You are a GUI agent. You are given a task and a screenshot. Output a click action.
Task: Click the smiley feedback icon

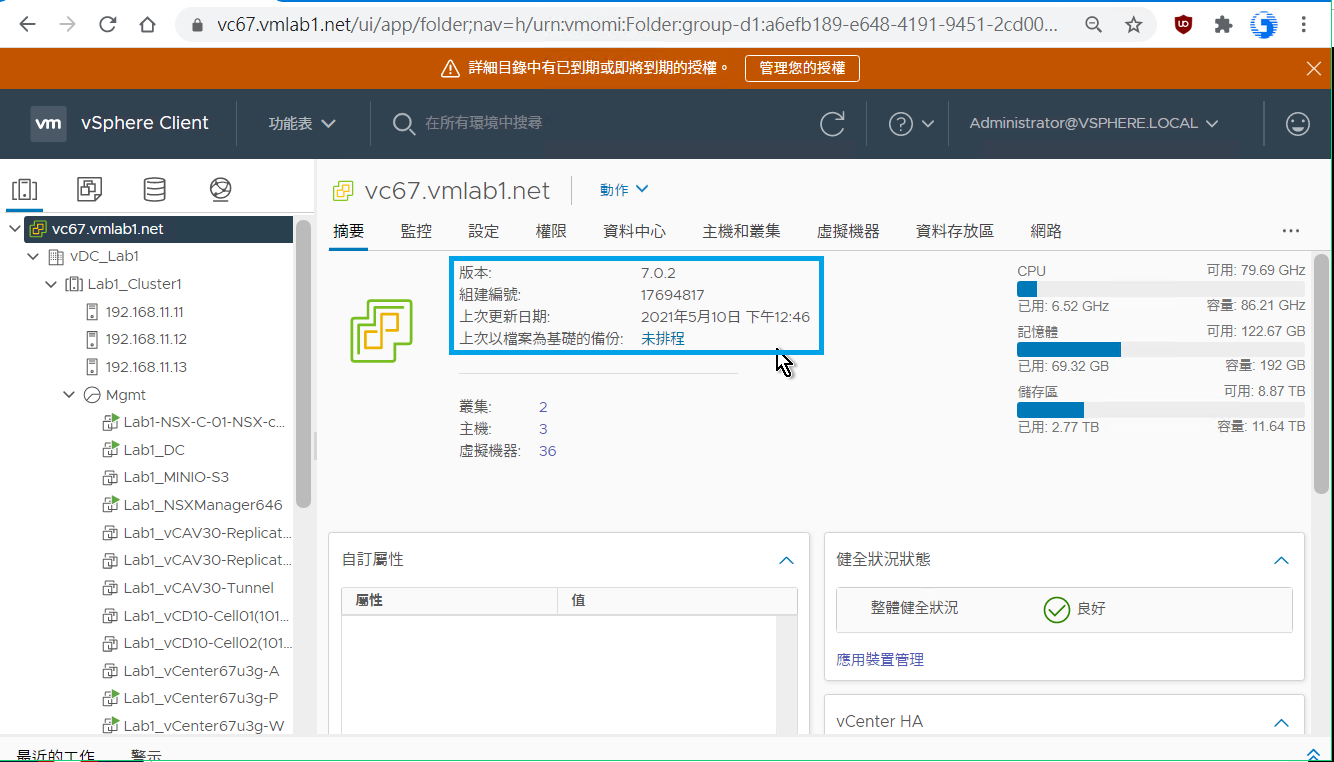(1298, 124)
